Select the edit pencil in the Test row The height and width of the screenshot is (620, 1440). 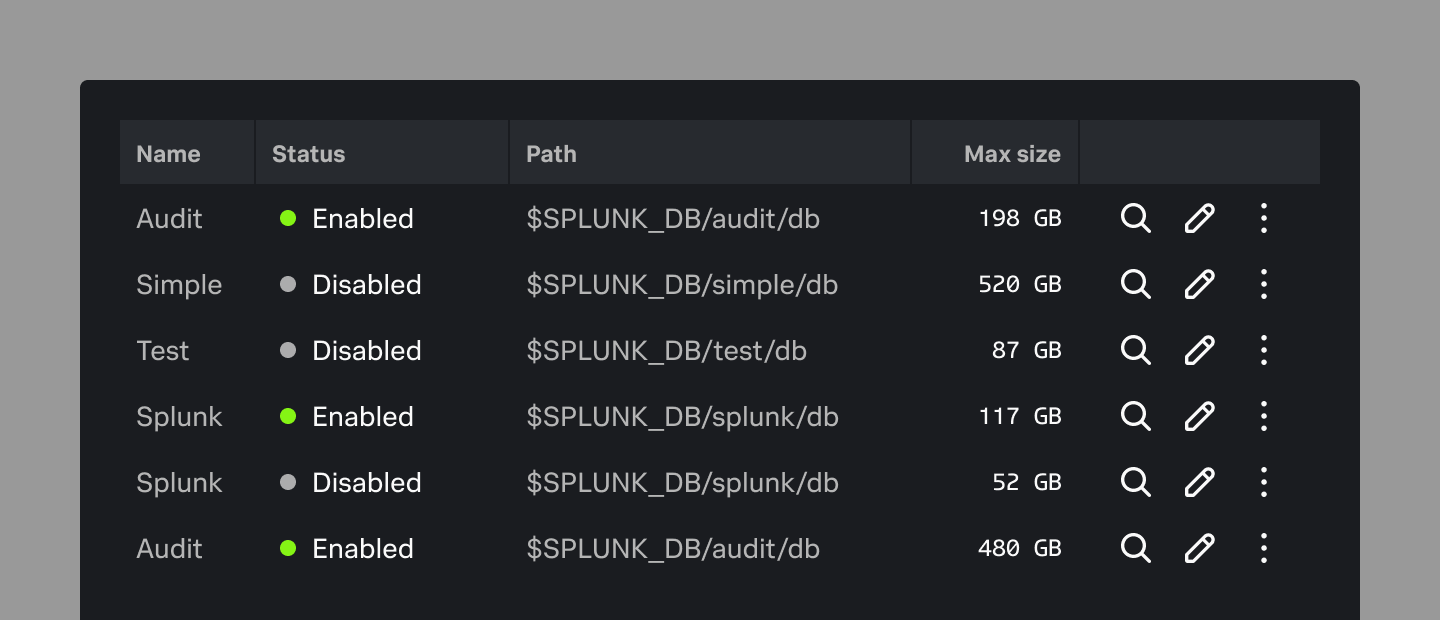click(x=1199, y=350)
